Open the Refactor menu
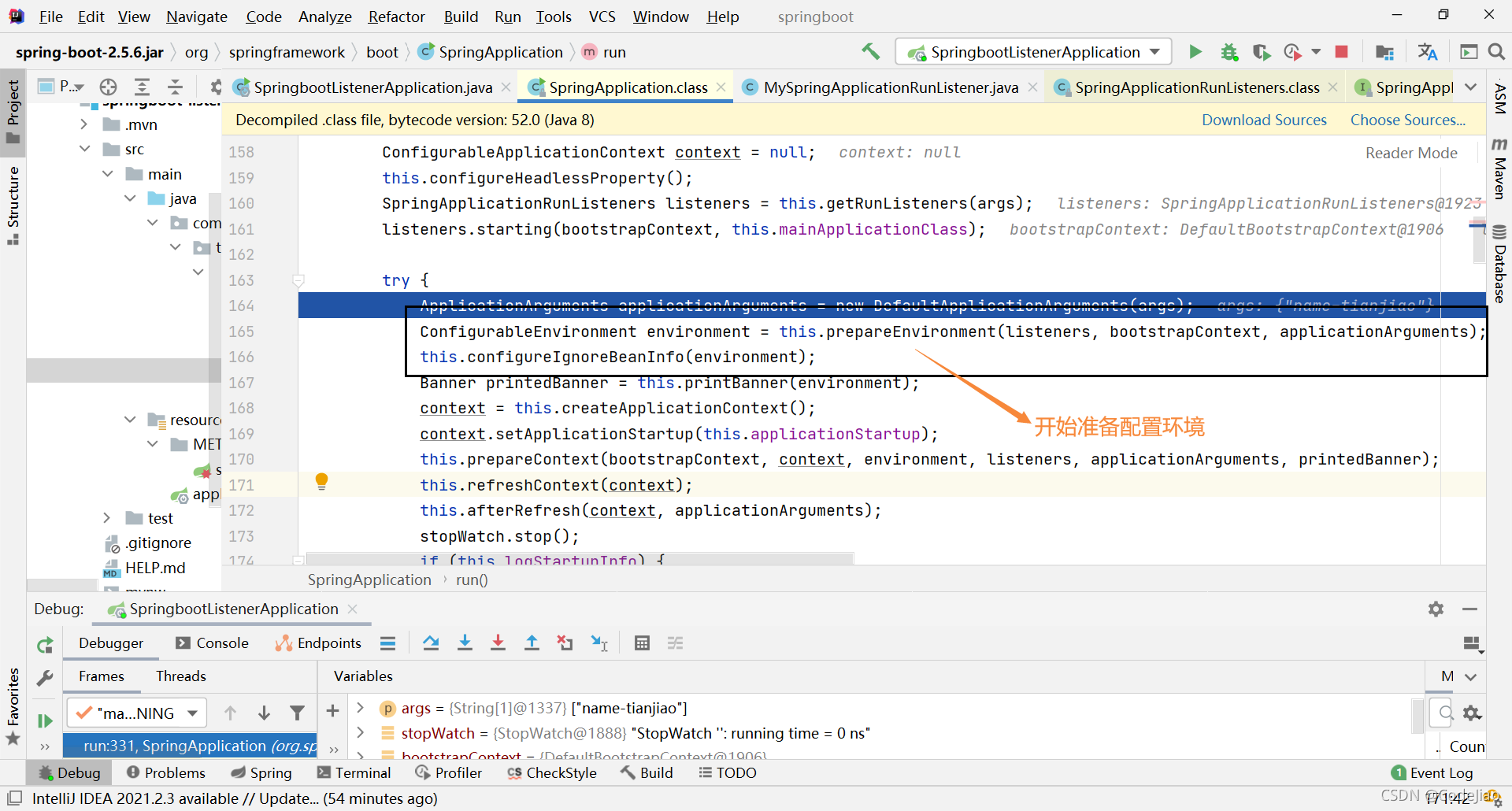The image size is (1512, 811). 396,17
